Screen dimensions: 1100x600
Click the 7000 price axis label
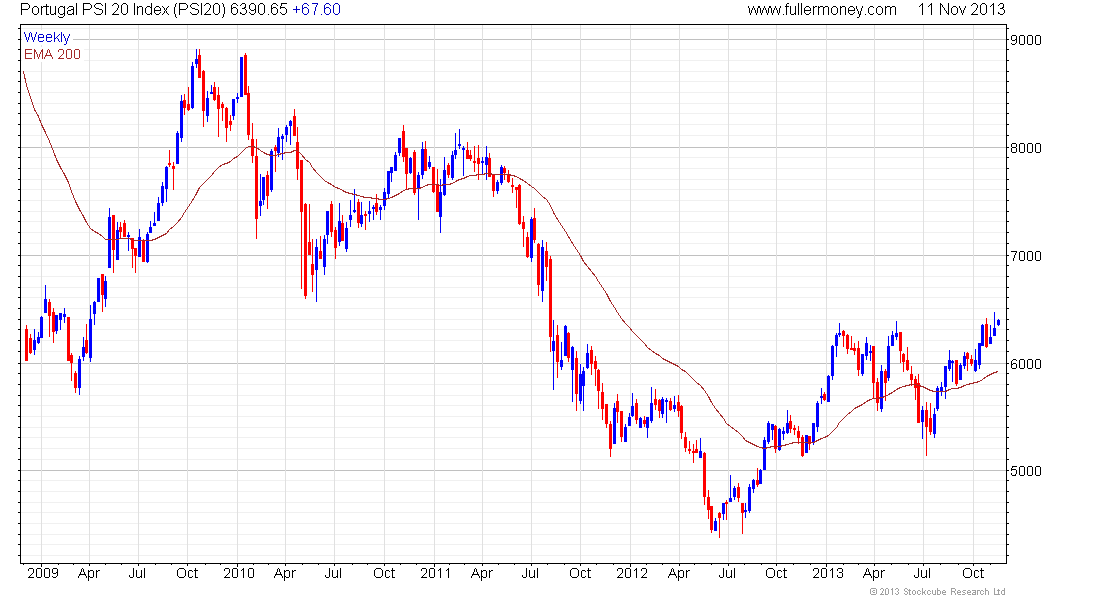[1025, 256]
